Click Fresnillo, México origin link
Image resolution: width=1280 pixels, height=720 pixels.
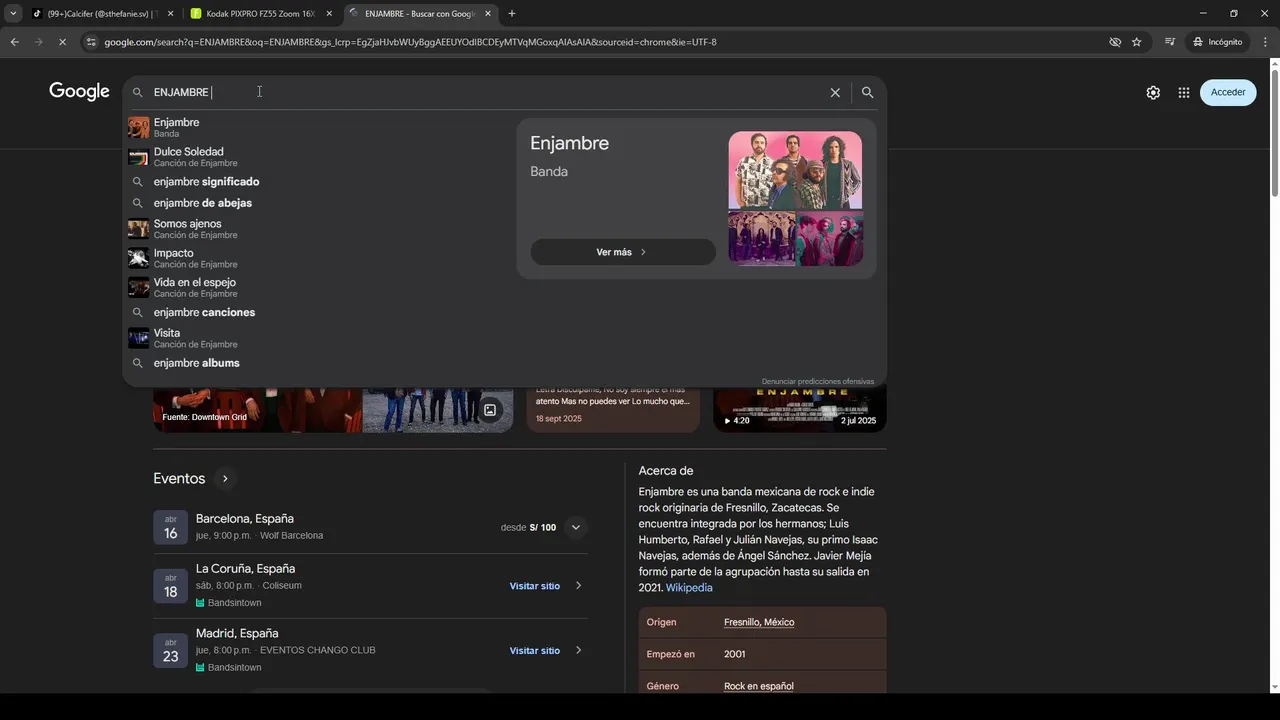[x=759, y=622]
